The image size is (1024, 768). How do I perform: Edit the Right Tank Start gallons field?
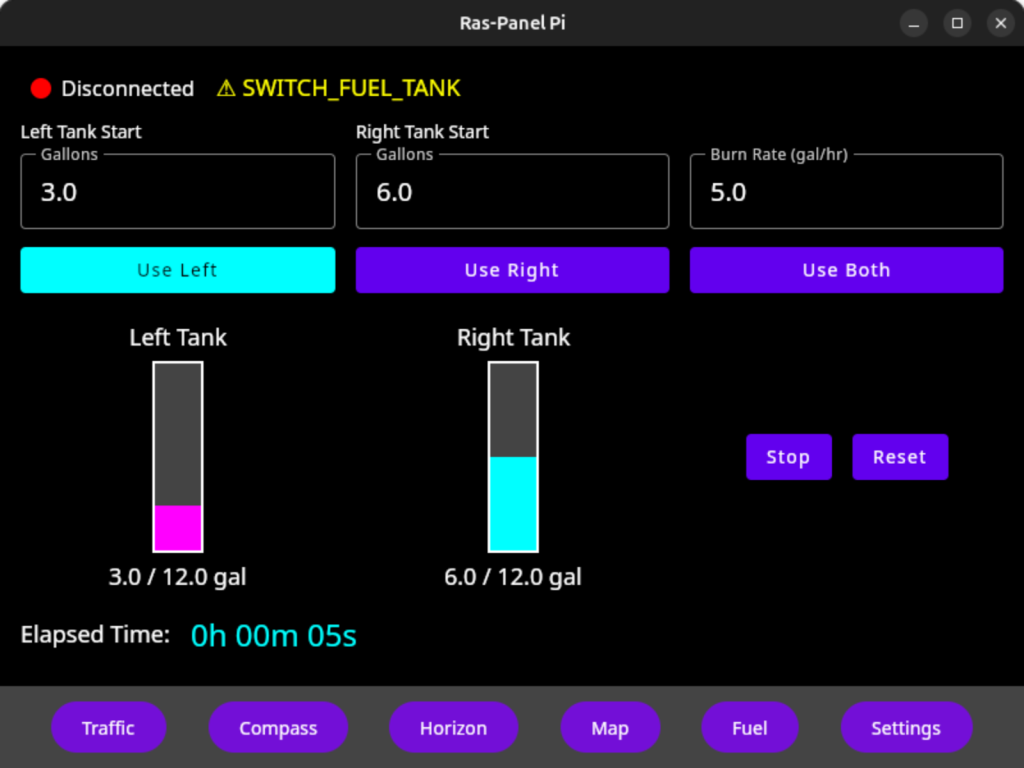click(512, 192)
